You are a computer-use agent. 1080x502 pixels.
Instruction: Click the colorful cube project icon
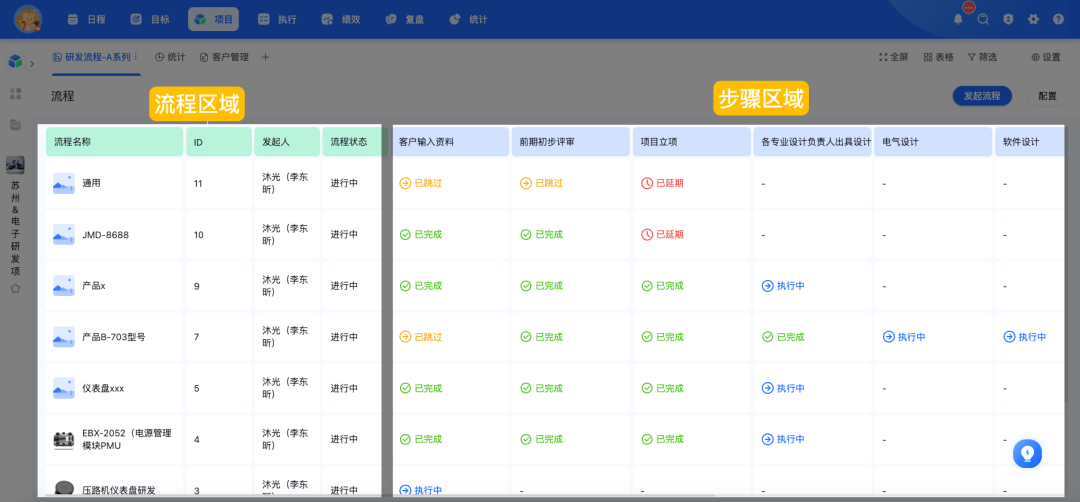(15, 62)
